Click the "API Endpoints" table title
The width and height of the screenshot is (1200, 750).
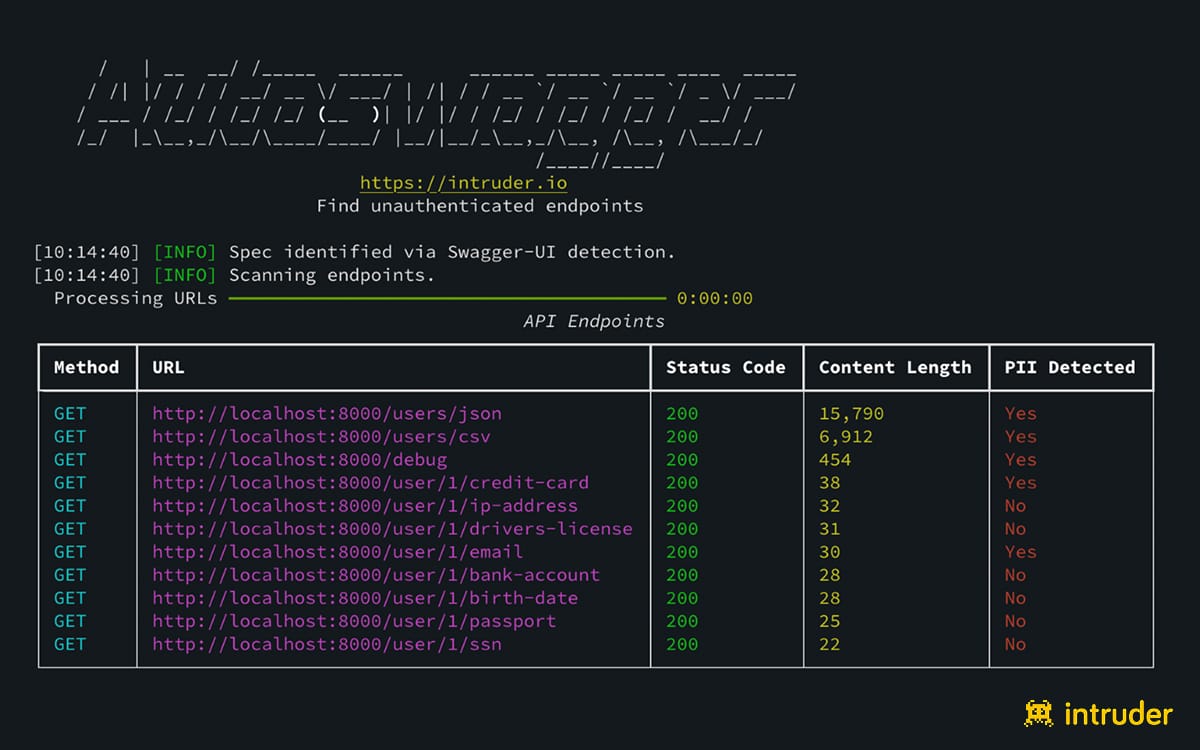tap(594, 321)
